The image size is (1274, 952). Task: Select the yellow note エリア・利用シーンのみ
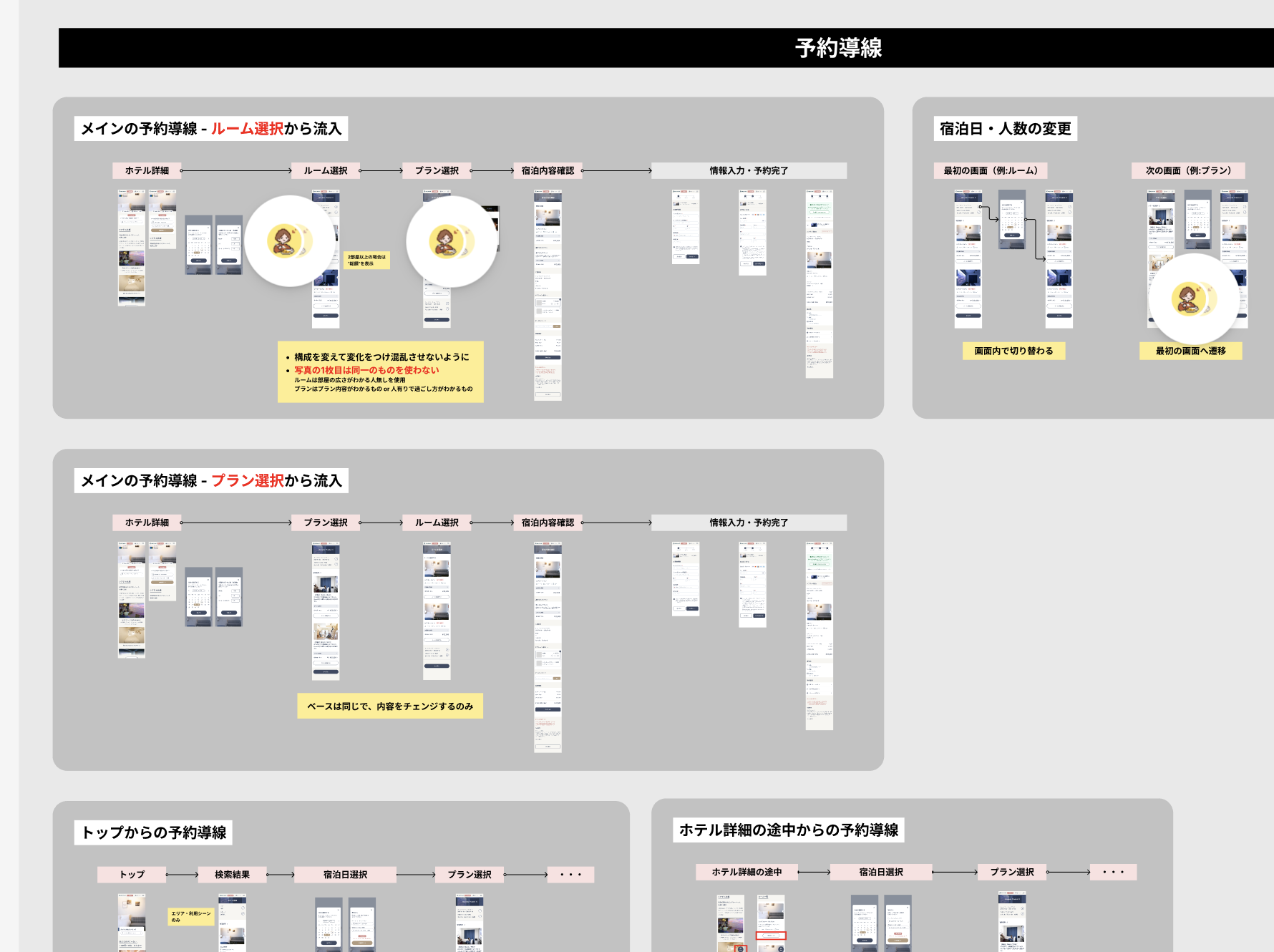click(191, 917)
